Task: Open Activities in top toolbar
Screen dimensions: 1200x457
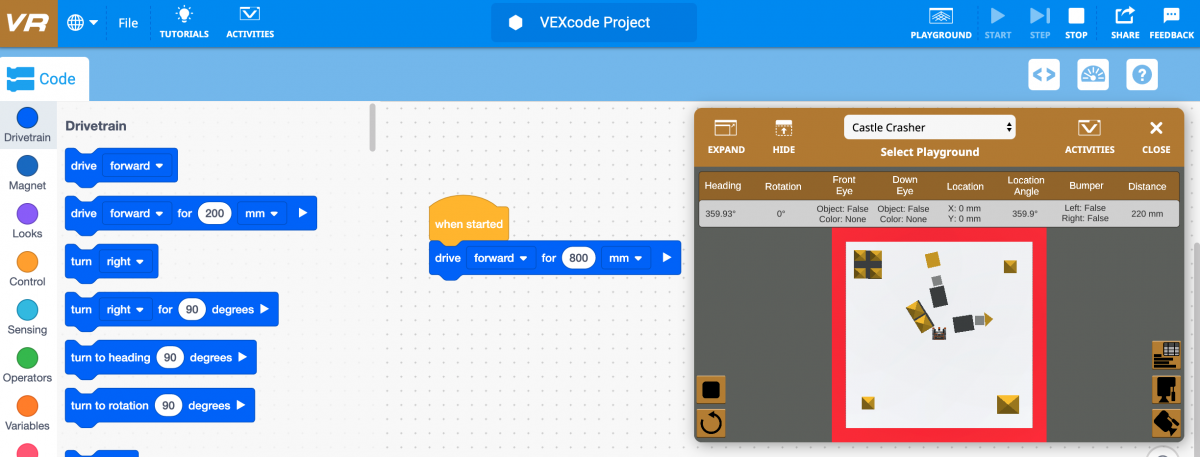Action: 250,22
